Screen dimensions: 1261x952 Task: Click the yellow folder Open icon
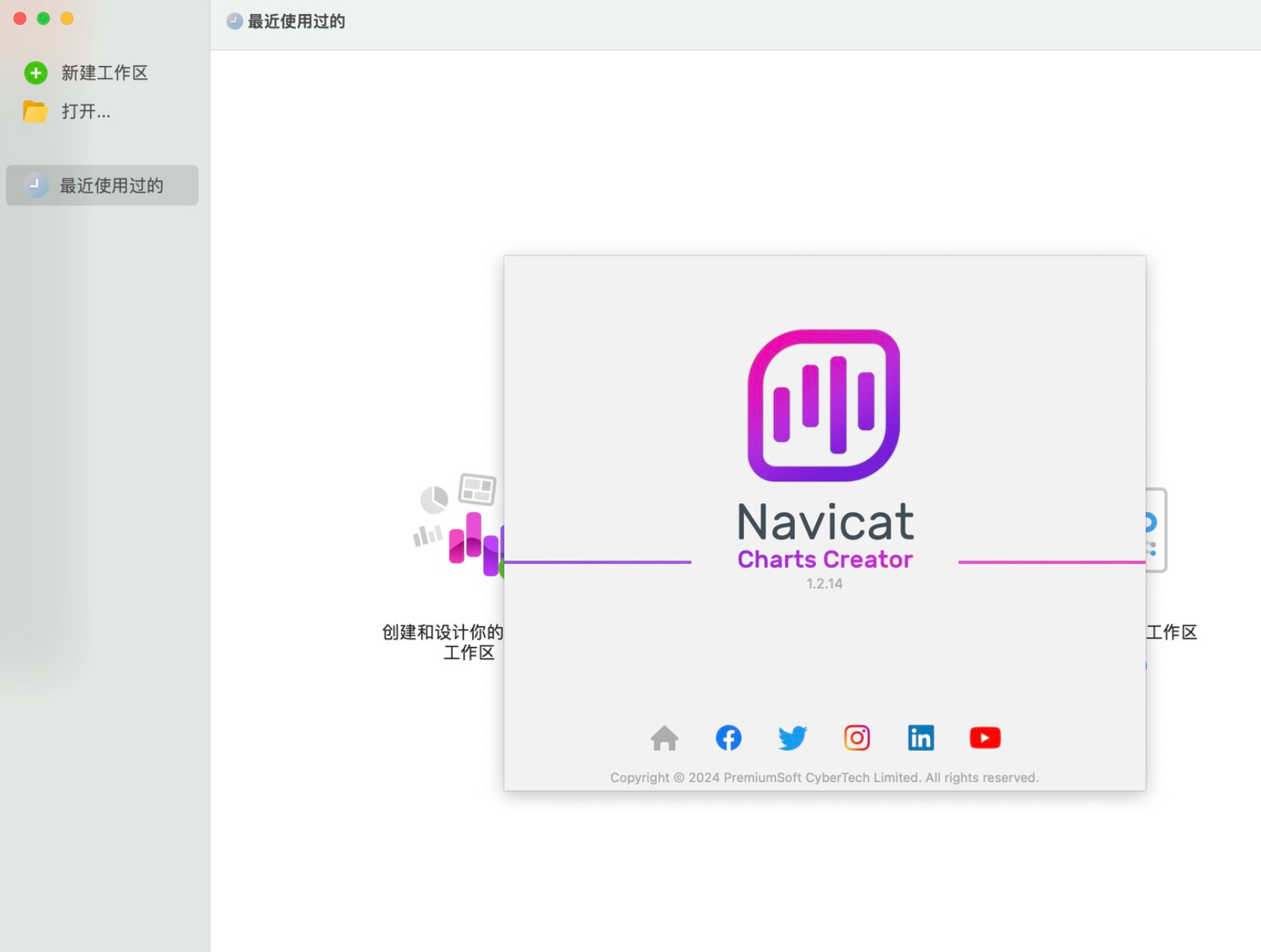pos(35,112)
